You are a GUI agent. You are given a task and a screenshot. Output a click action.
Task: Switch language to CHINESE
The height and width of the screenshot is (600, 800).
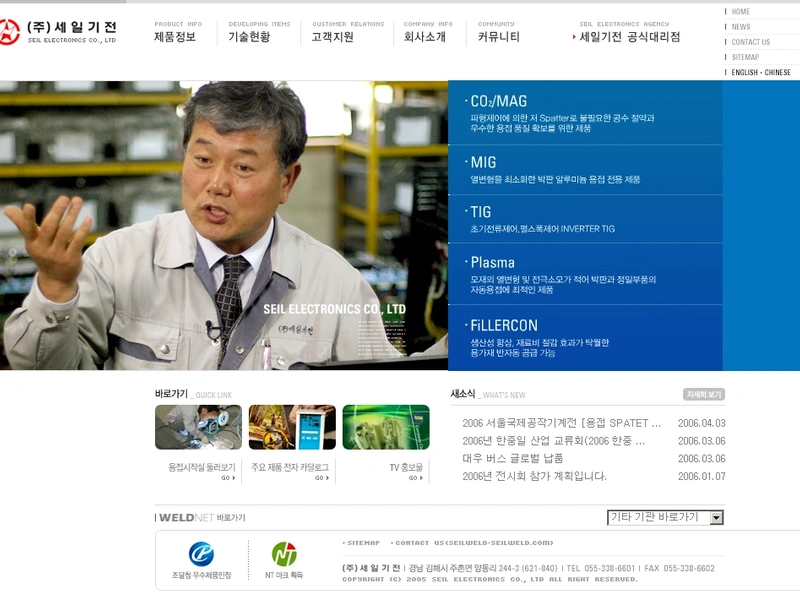[x=778, y=72]
